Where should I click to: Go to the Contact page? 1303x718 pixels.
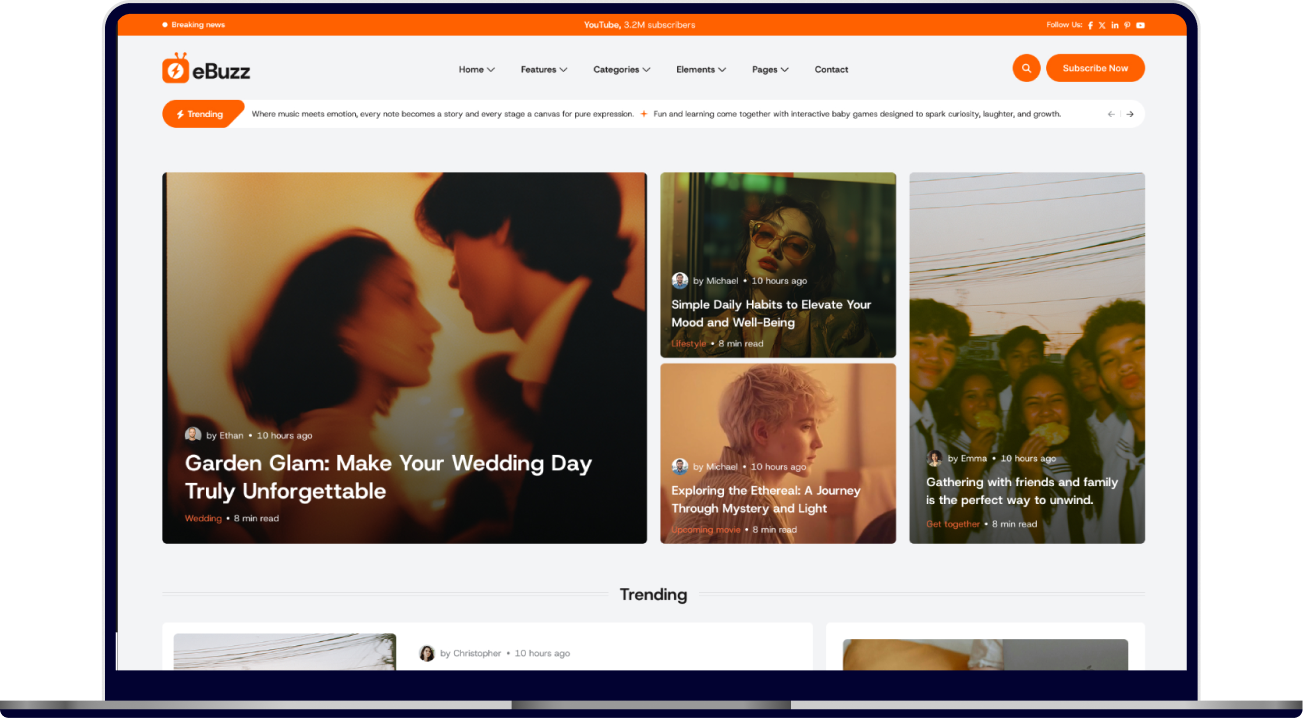[831, 70]
